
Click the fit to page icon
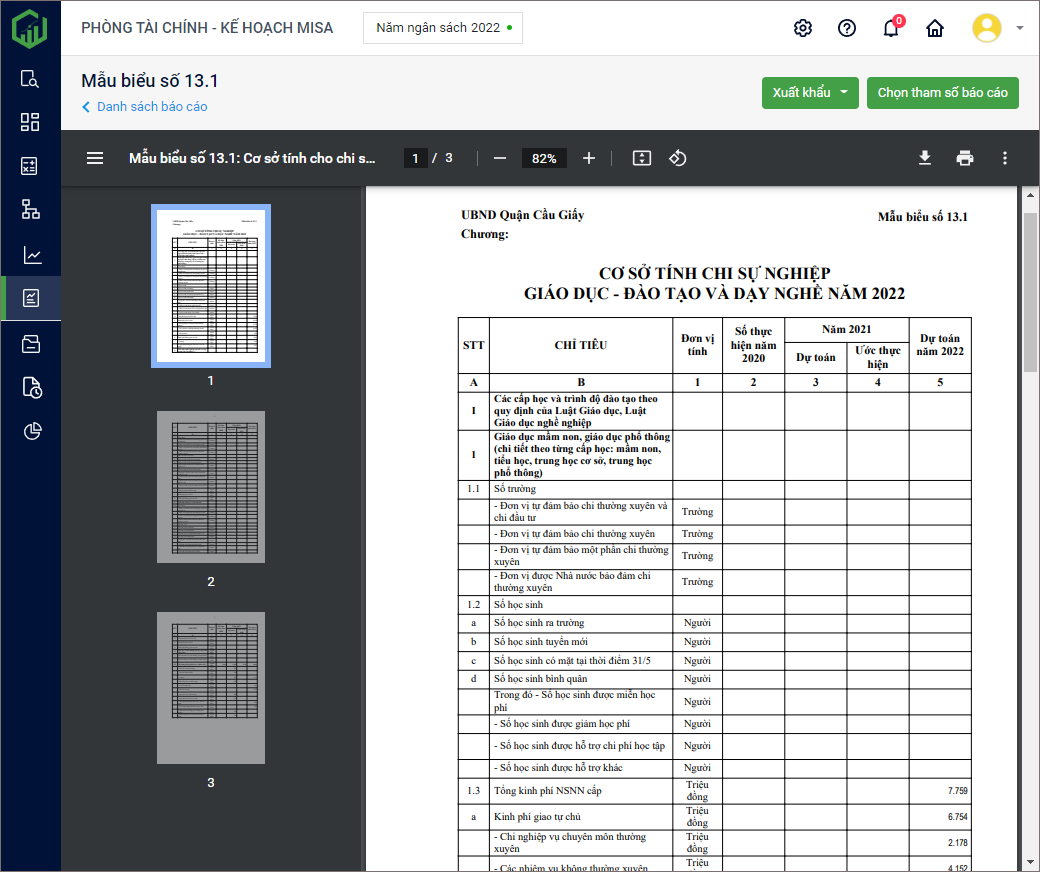(x=642, y=158)
